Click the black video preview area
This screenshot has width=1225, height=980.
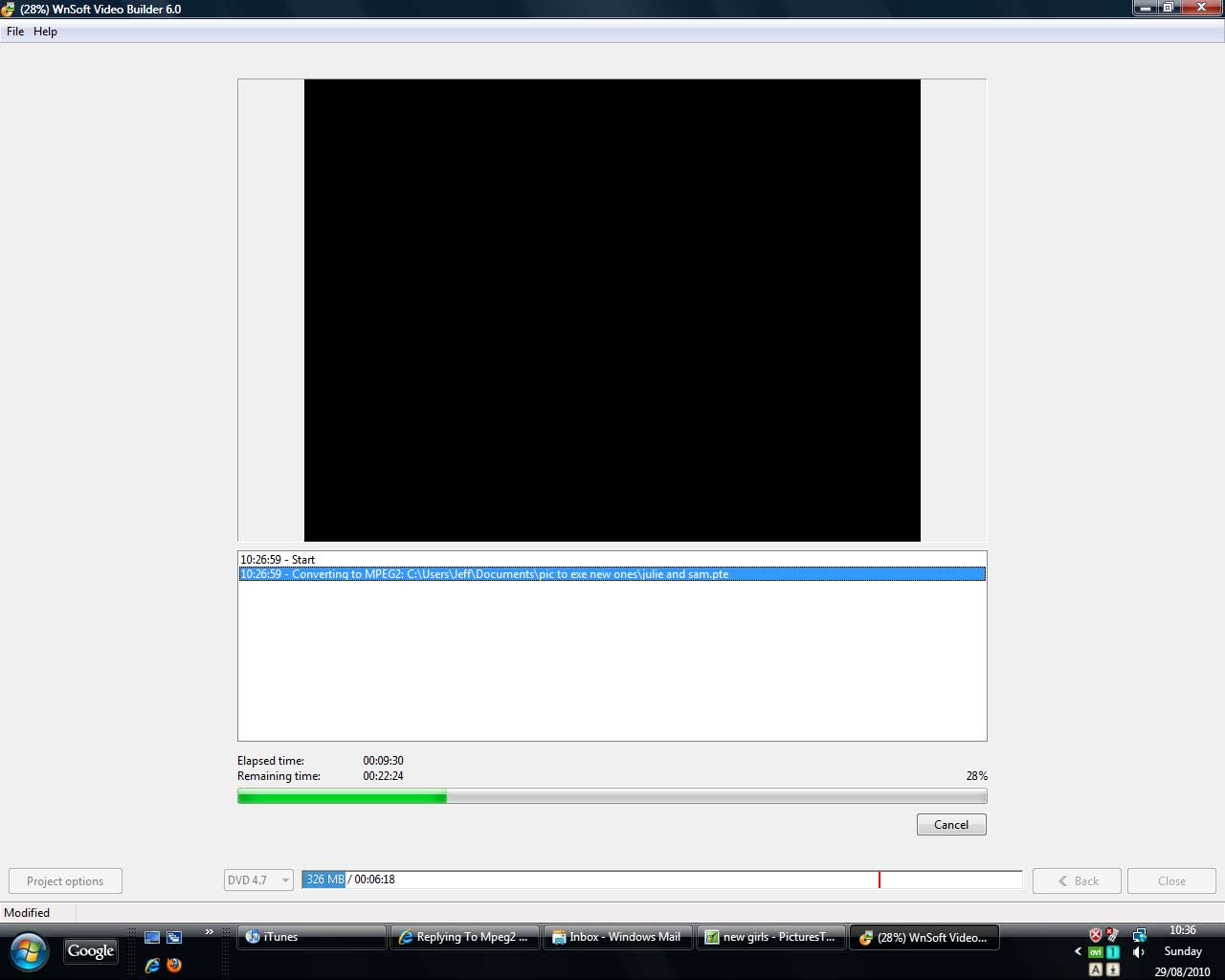click(x=612, y=310)
